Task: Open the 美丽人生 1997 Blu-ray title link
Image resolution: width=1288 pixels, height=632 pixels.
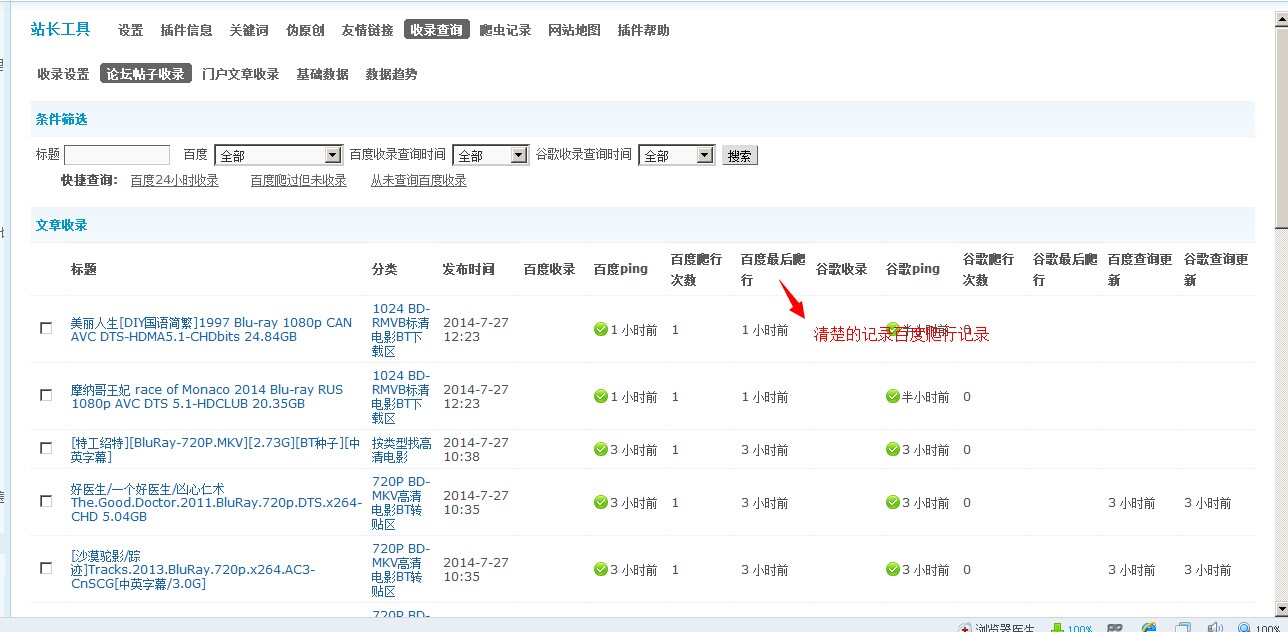Action: 212,330
